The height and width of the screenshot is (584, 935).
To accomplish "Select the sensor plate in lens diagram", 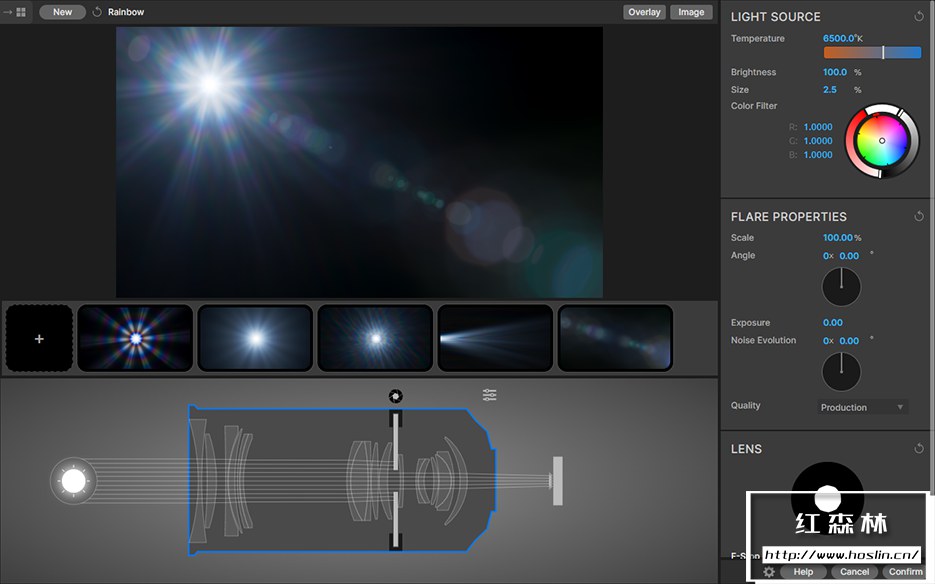I will (x=558, y=481).
